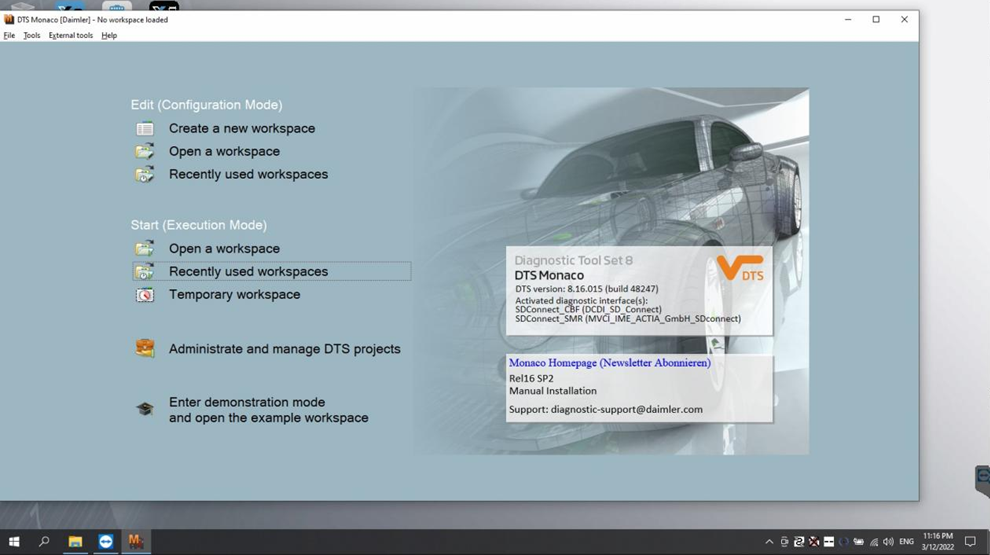This screenshot has width=990, height=555.
Task: Click the red X tray icon
Action: 814,542
